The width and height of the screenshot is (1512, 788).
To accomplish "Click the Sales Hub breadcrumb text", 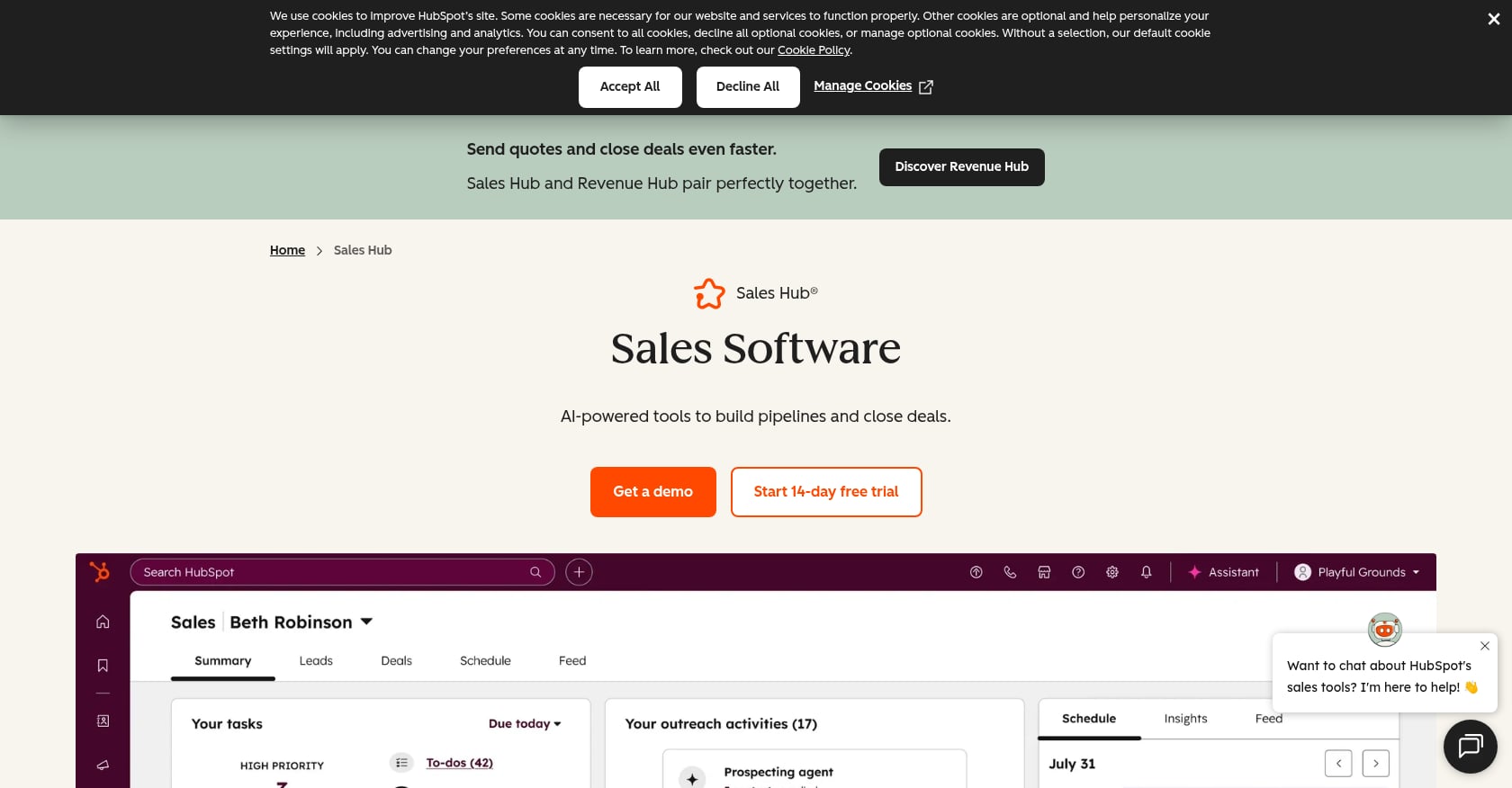I will point(363,250).
